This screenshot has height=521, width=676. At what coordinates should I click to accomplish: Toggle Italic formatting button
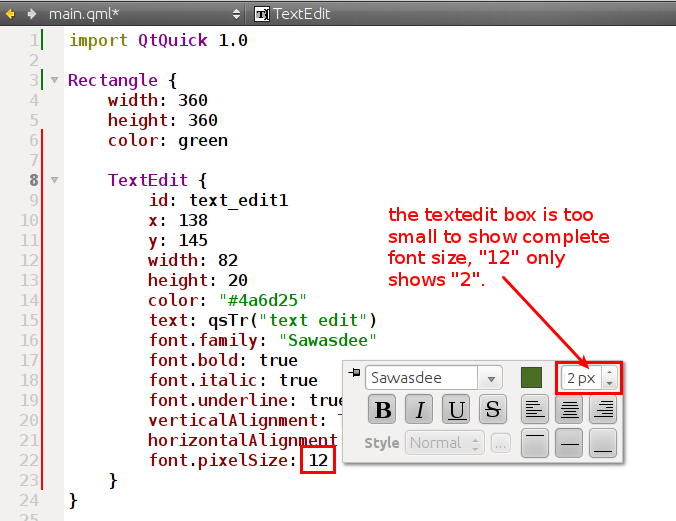[x=420, y=408]
